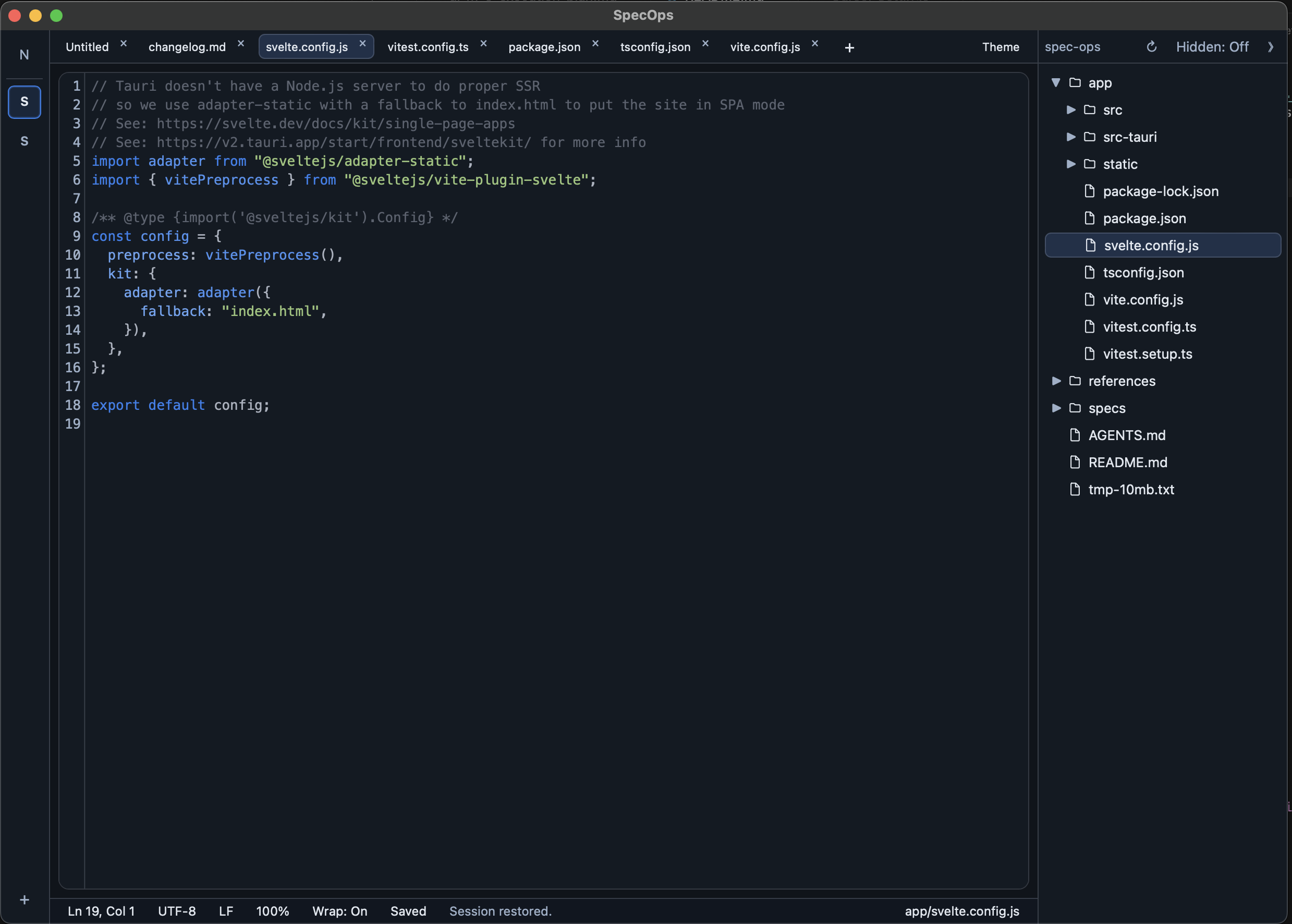
Task: Click the Saved status text
Action: (x=408, y=911)
